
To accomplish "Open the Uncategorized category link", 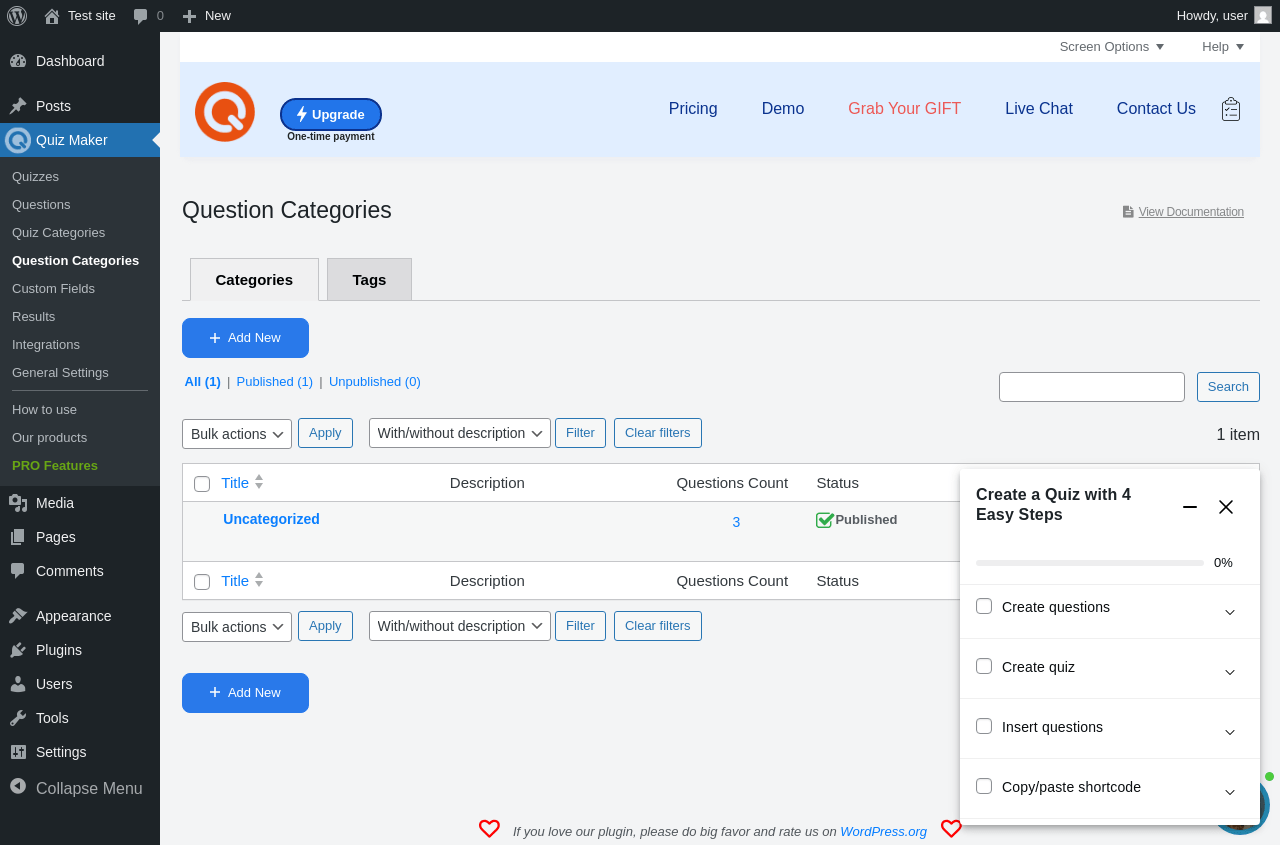I will click(x=271, y=519).
